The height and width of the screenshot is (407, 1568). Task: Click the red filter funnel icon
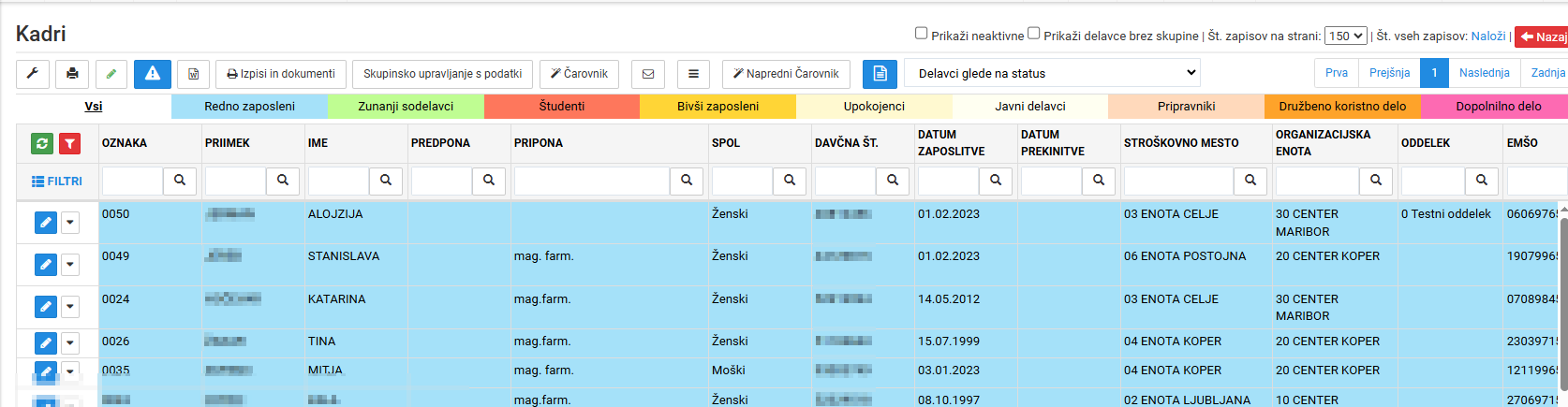(69, 143)
